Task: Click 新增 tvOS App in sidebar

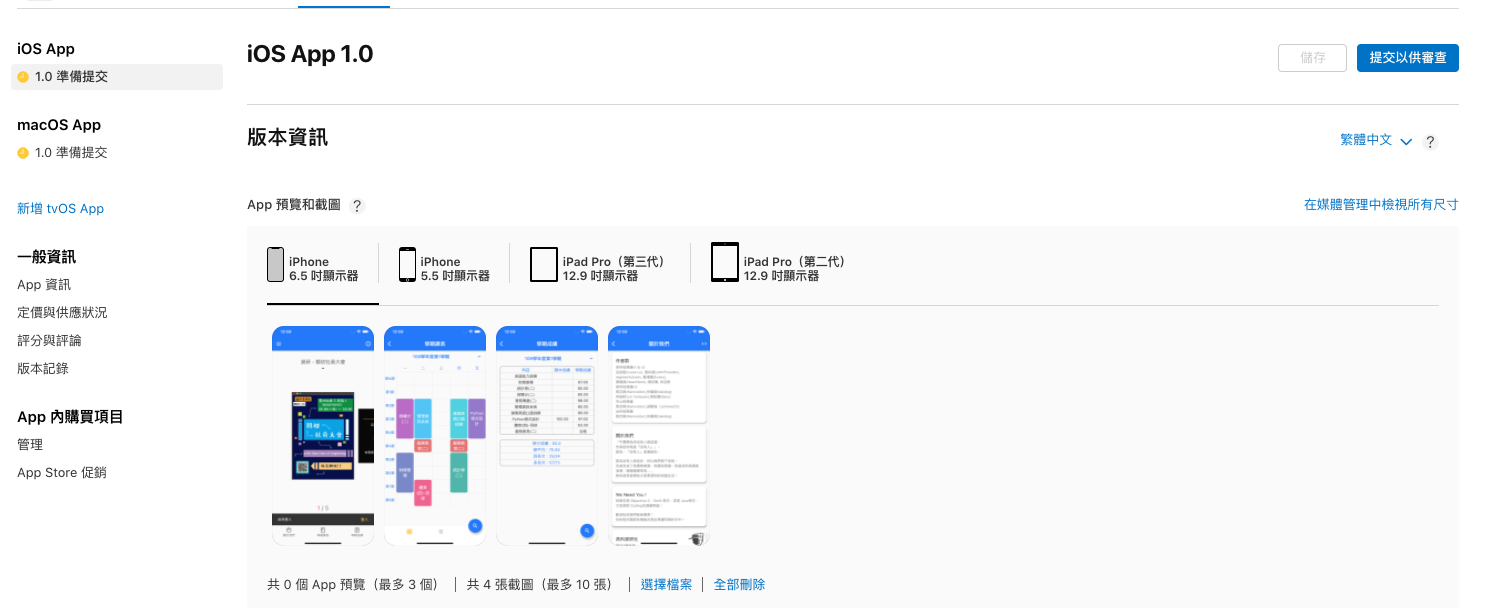Action: click(x=60, y=209)
